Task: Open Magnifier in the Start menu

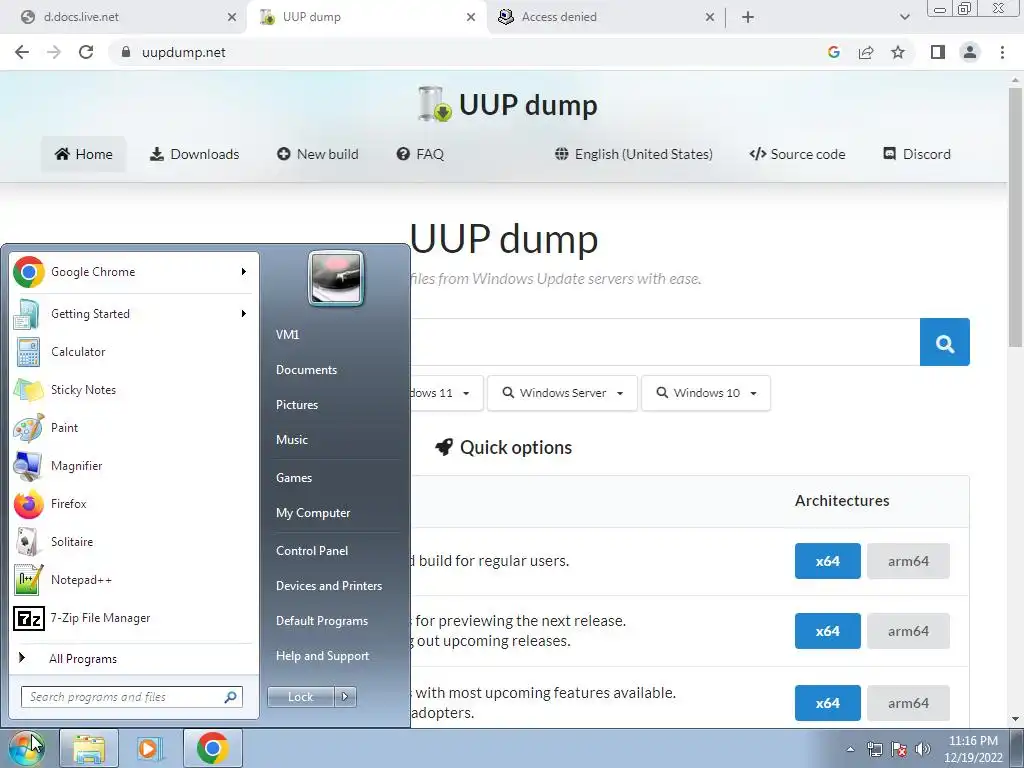Action: tap(133, 466)
